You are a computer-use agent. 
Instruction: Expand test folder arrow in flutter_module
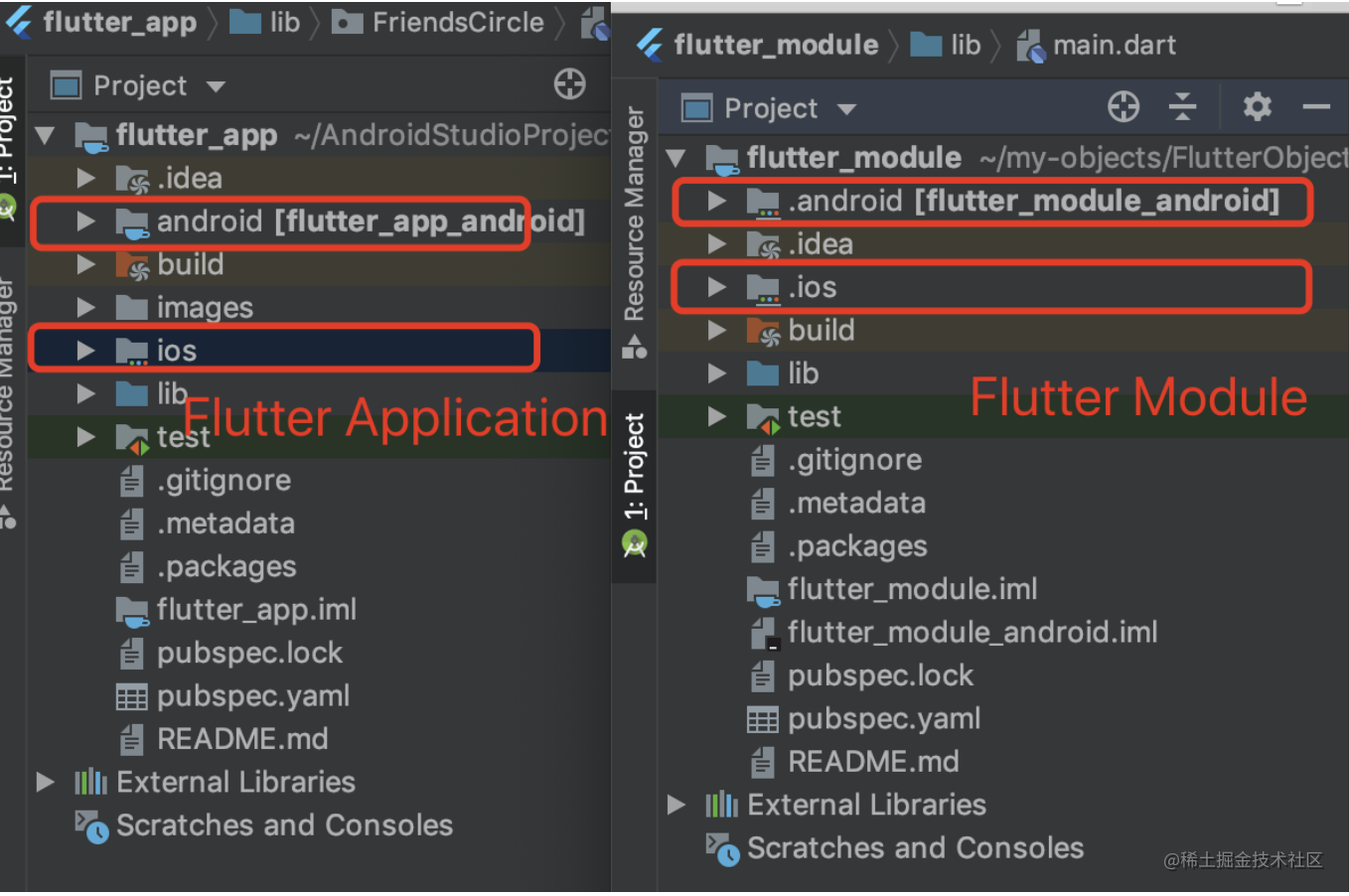tap(717, 416)
